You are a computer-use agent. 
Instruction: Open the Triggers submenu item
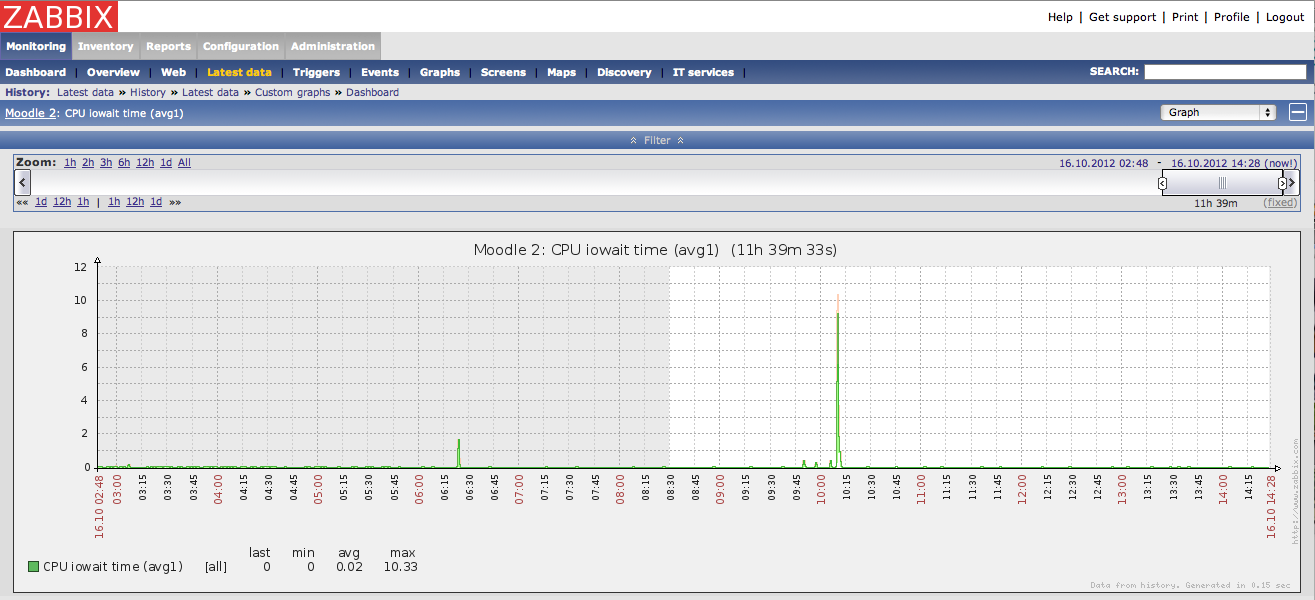coord(316,72)
